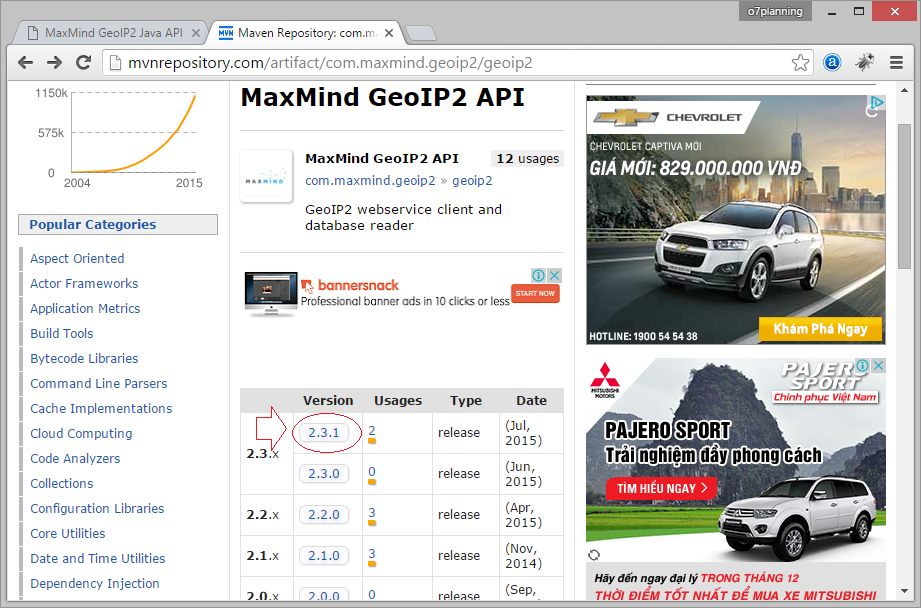Click the Pajero Sport ad info icon
This screenshot has width=921, height=608.
tap(862, 365)
